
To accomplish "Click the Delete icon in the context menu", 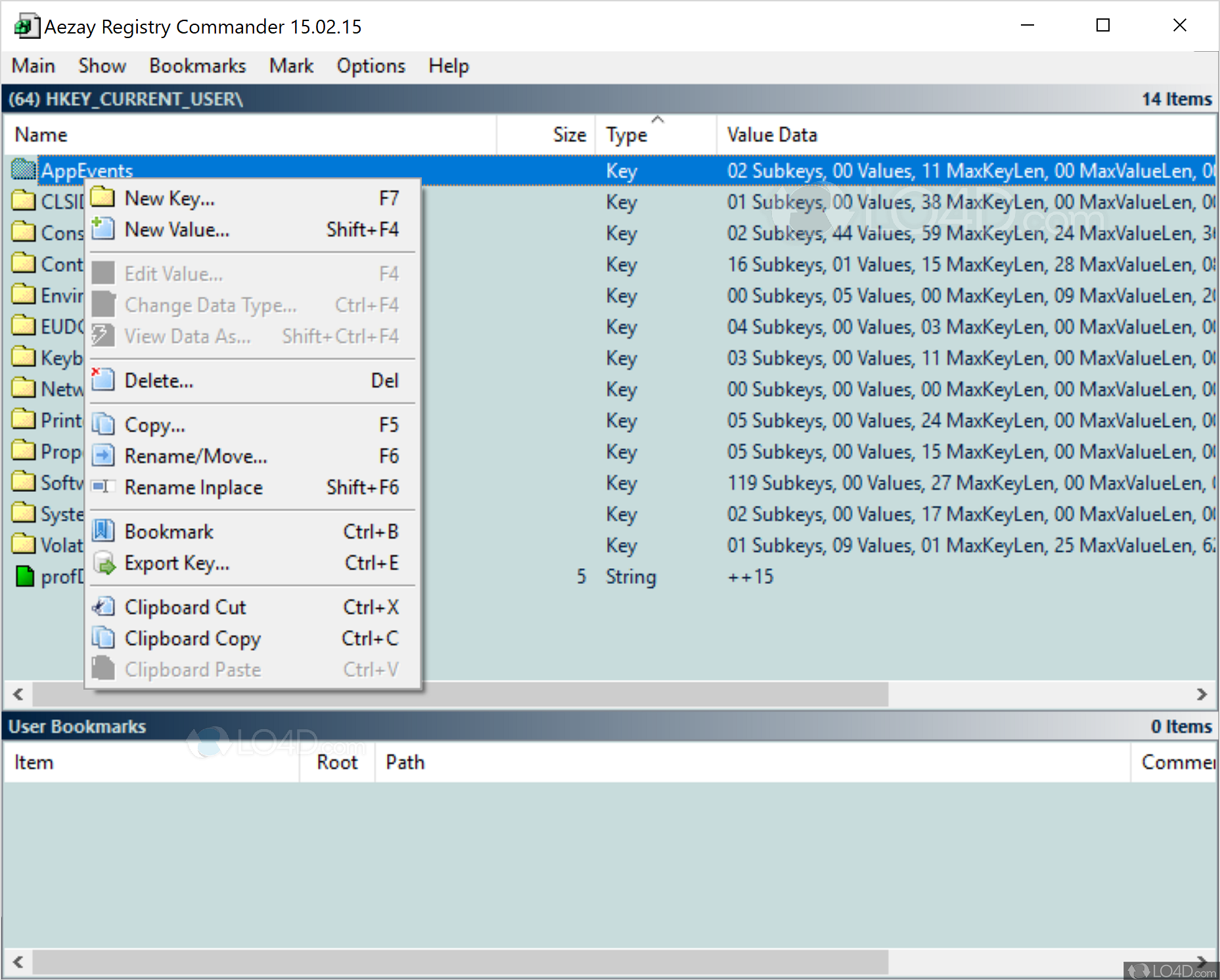I will (102, 380).
